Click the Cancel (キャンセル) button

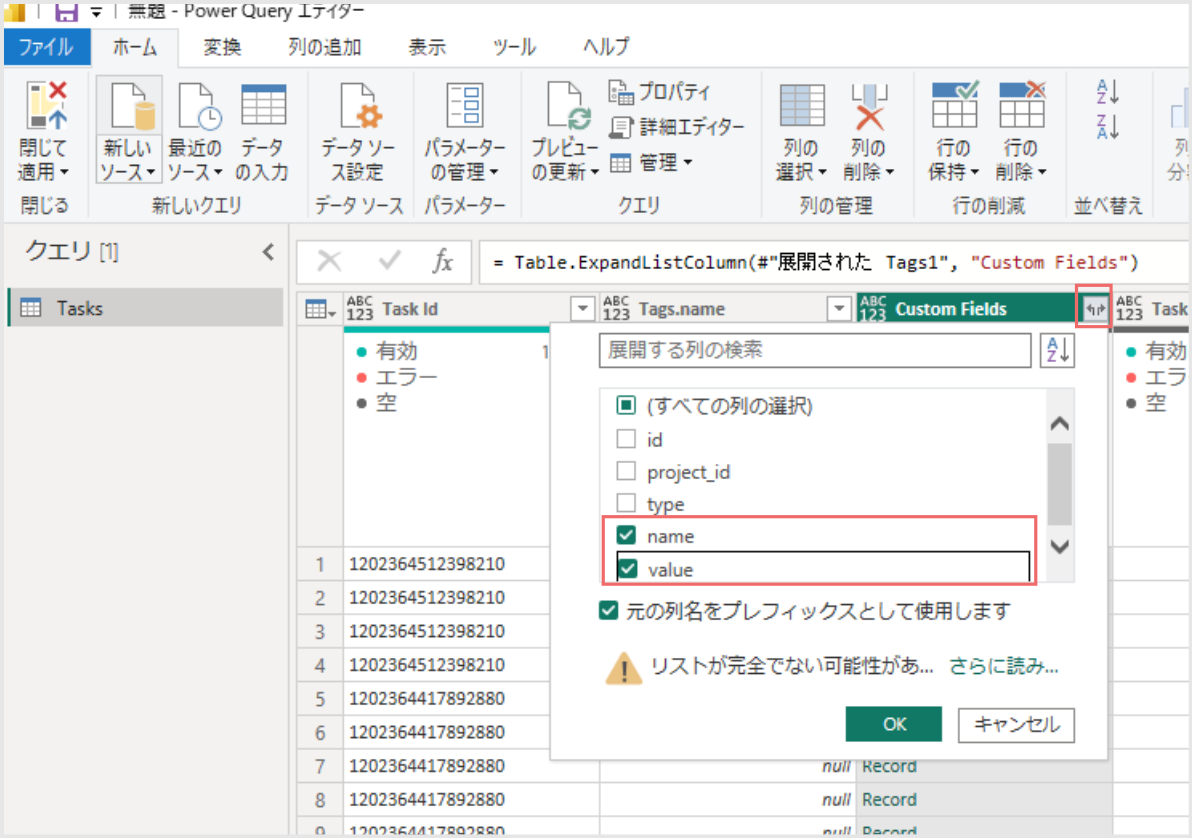pyautogui.click(x=1016, y=724)
